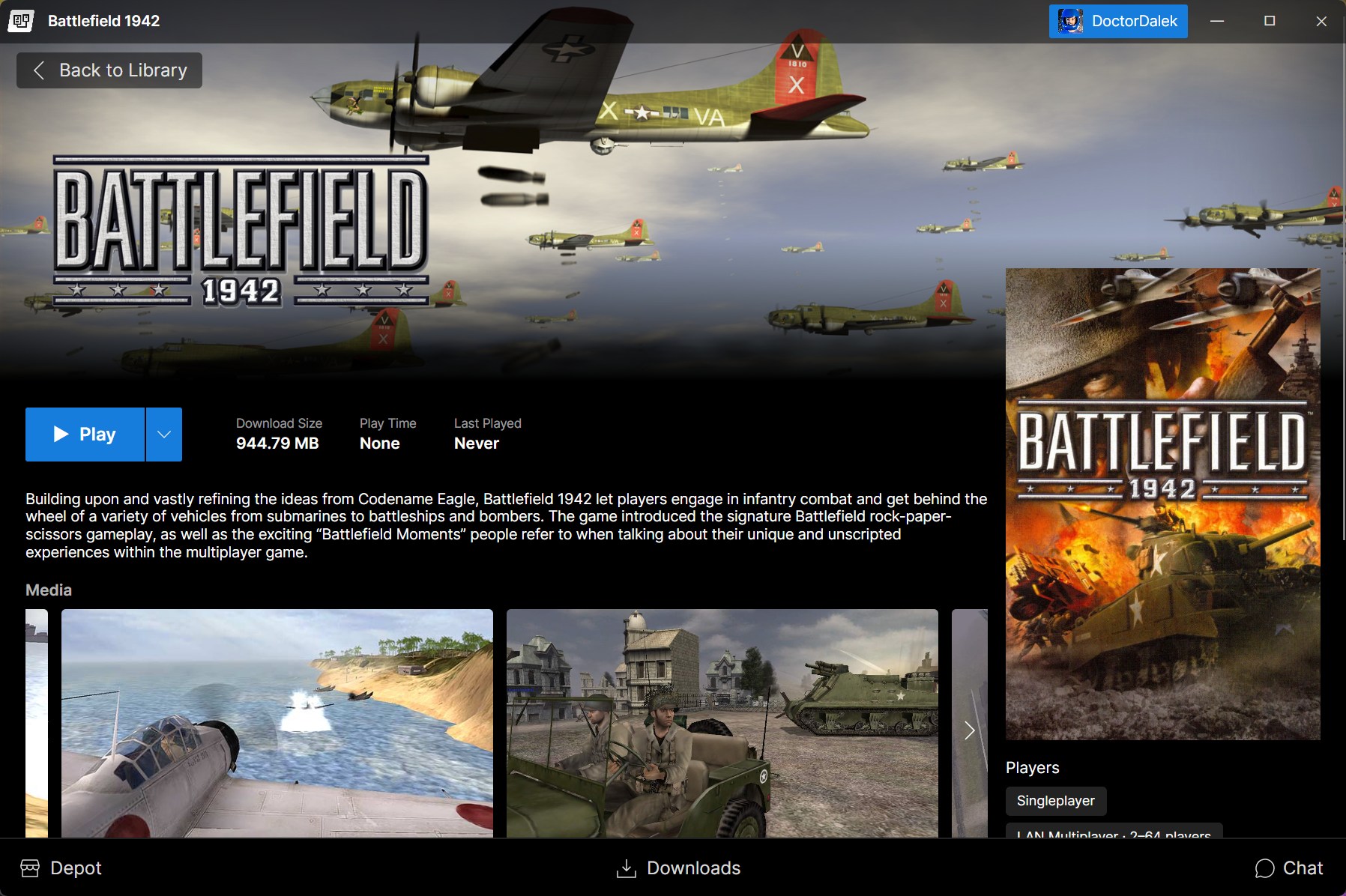The width and height of the screenshot is (1346, 896).
Task: Open the Depot tab
Action: [x=61, y=868]
